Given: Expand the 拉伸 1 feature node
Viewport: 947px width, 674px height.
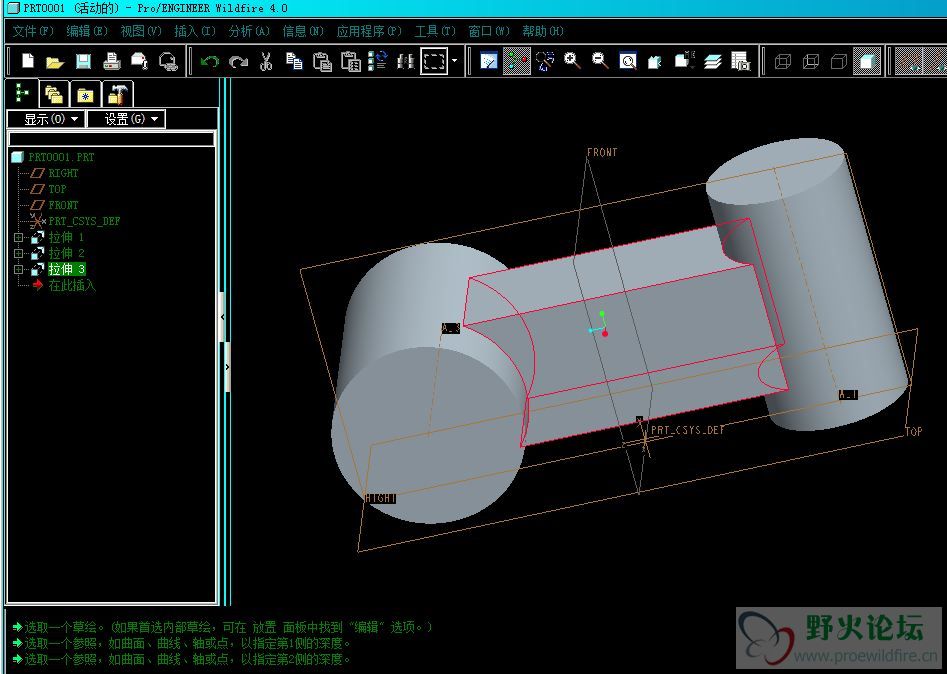Looking at the screenshot, I should 18,237.
